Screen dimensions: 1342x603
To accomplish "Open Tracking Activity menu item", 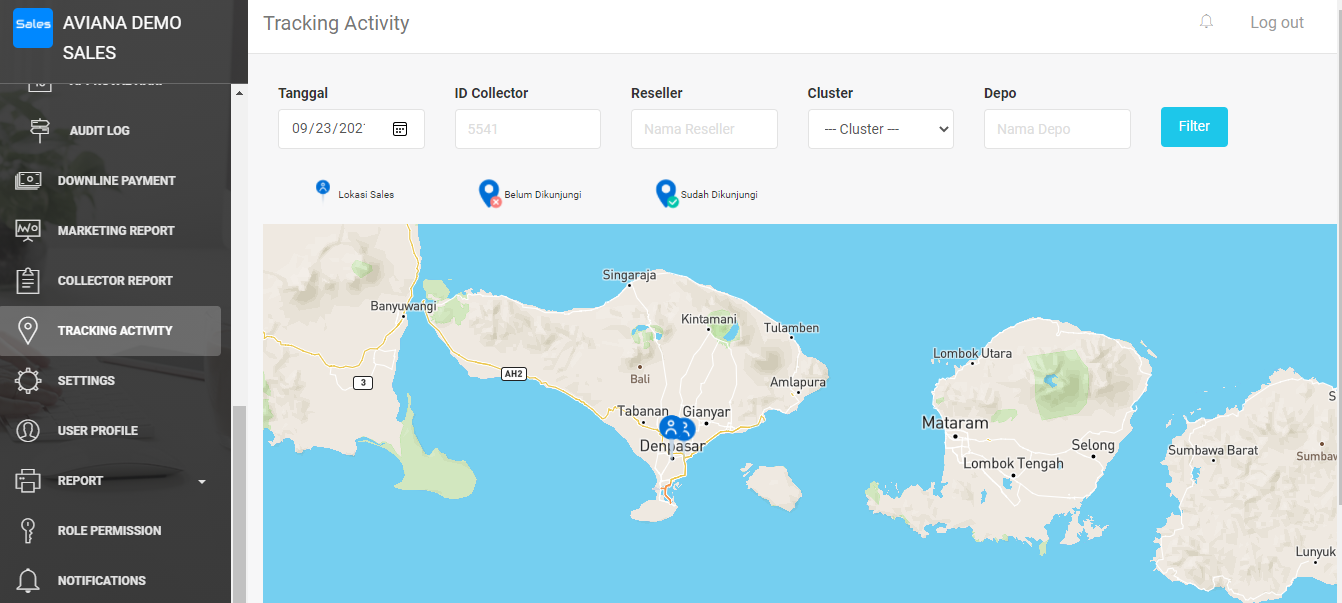I will [x=114, y=331].
